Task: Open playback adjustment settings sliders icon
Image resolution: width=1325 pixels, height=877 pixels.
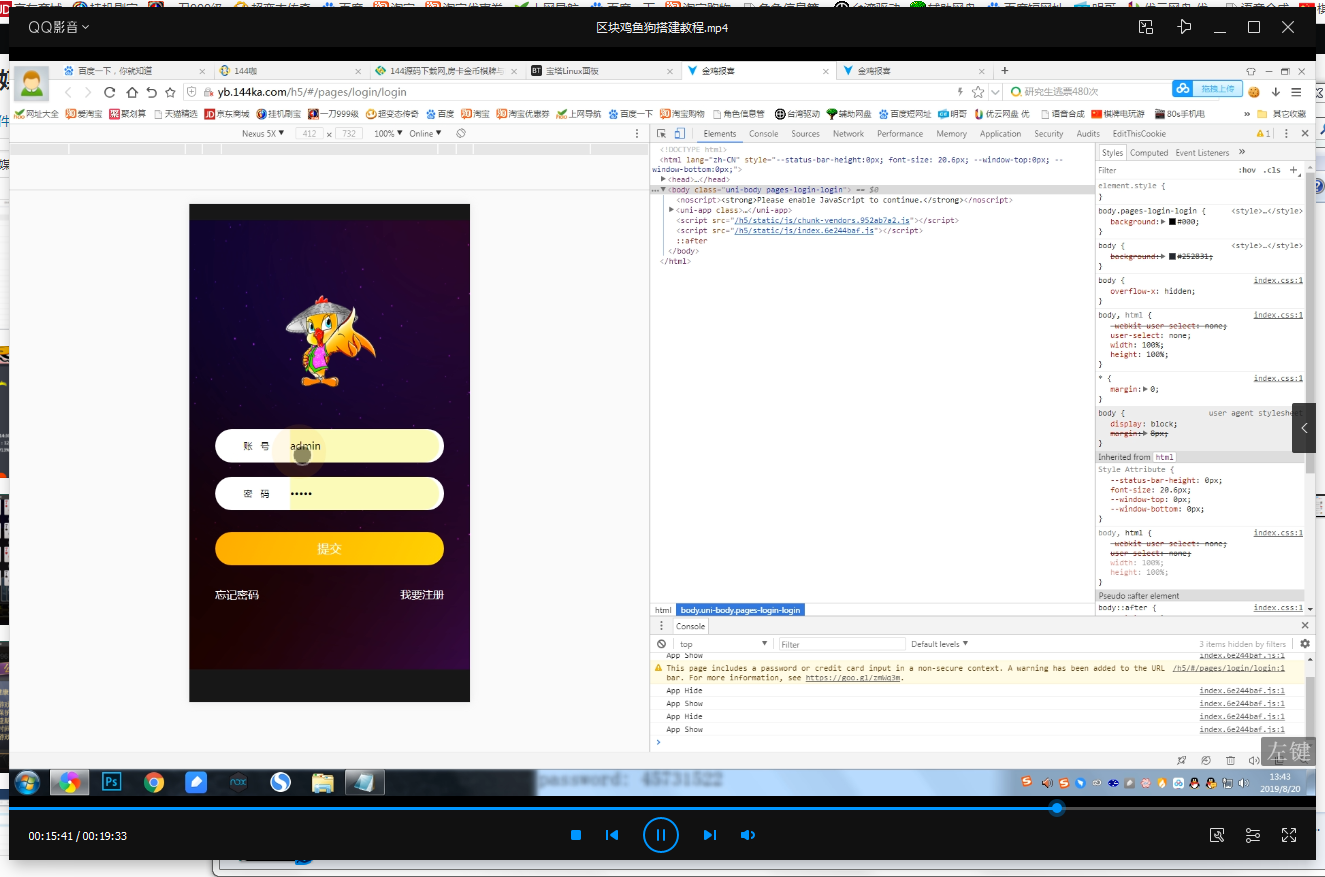Action: [x=1252, y=835]
